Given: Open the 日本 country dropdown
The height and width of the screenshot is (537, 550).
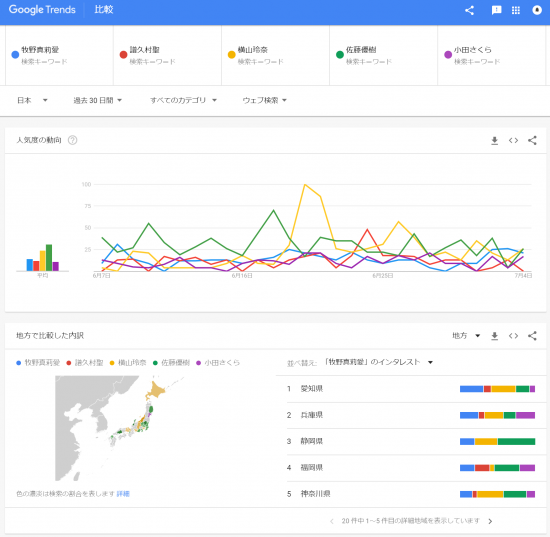Looking at the screenshot, I should click(x=32, y=100).
